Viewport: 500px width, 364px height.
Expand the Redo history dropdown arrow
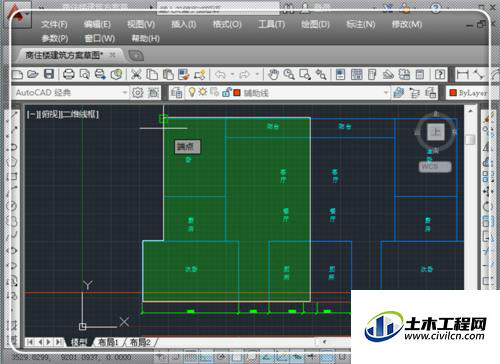click(257, 74)
